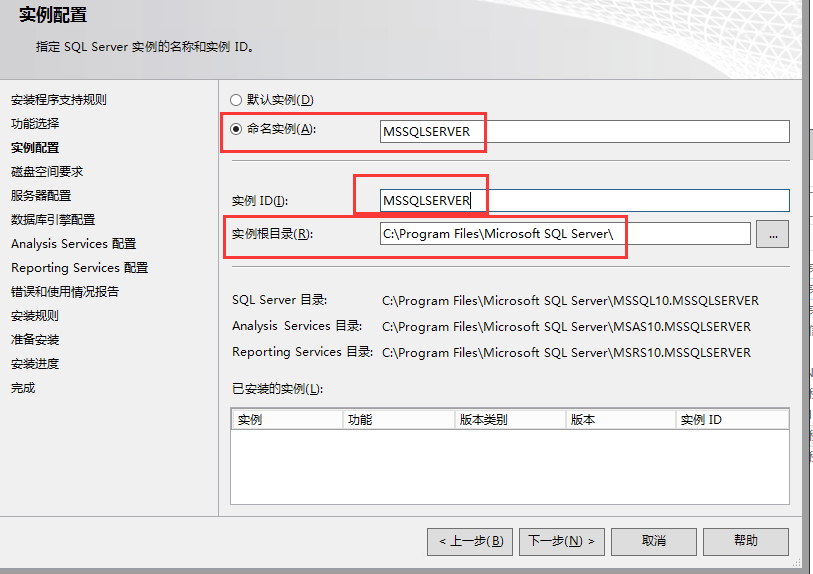The image size is (813, 574).
Task: Select the 命名实例(A) radio button
Action: [236, 129]
